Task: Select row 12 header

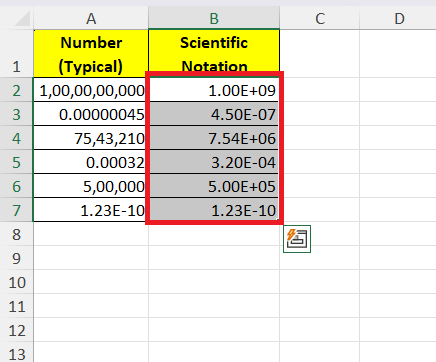Action: (x=17, y=330)
